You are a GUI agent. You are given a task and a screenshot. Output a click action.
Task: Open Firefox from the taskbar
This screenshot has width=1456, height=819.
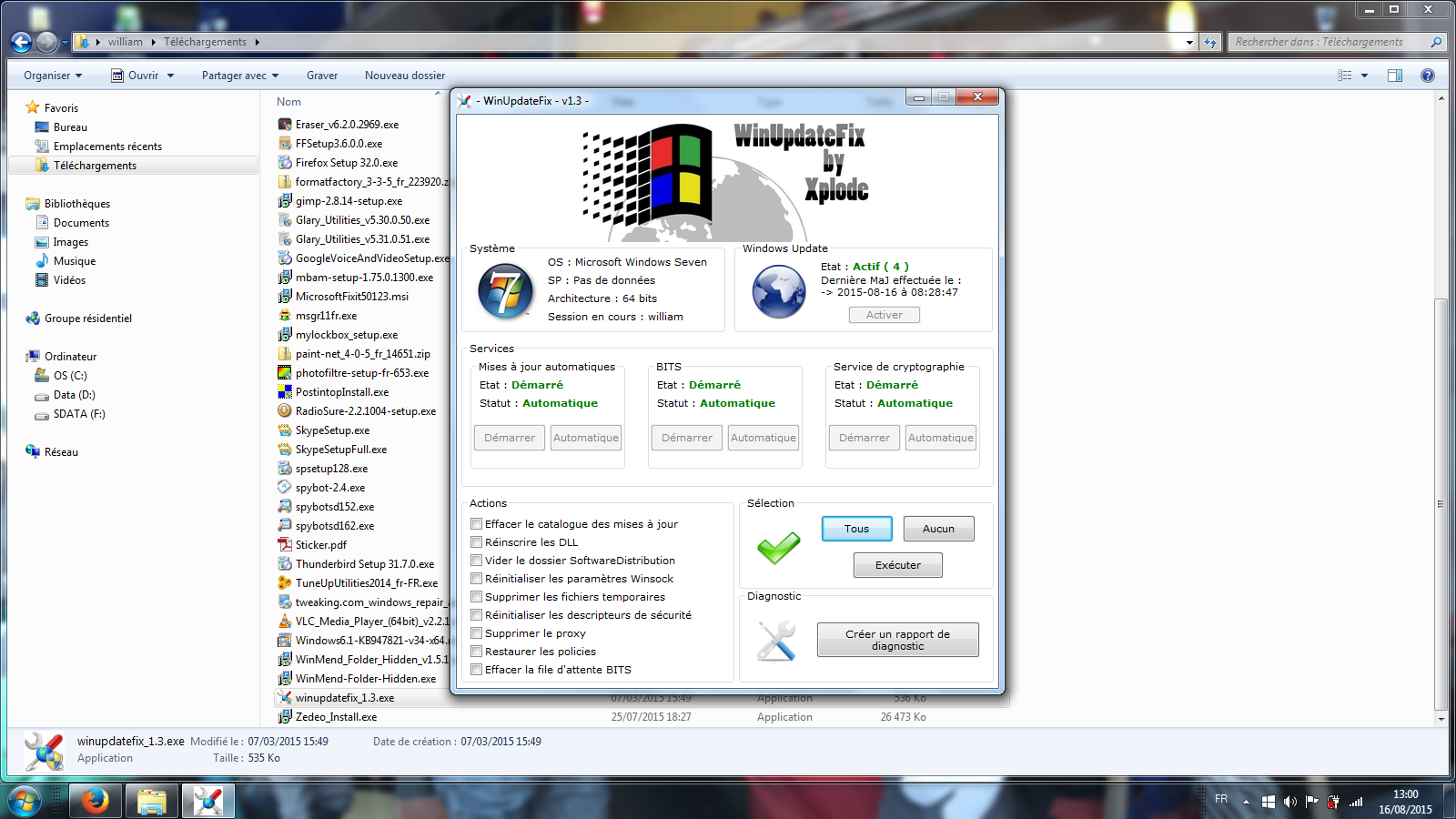tap(95, 801)
